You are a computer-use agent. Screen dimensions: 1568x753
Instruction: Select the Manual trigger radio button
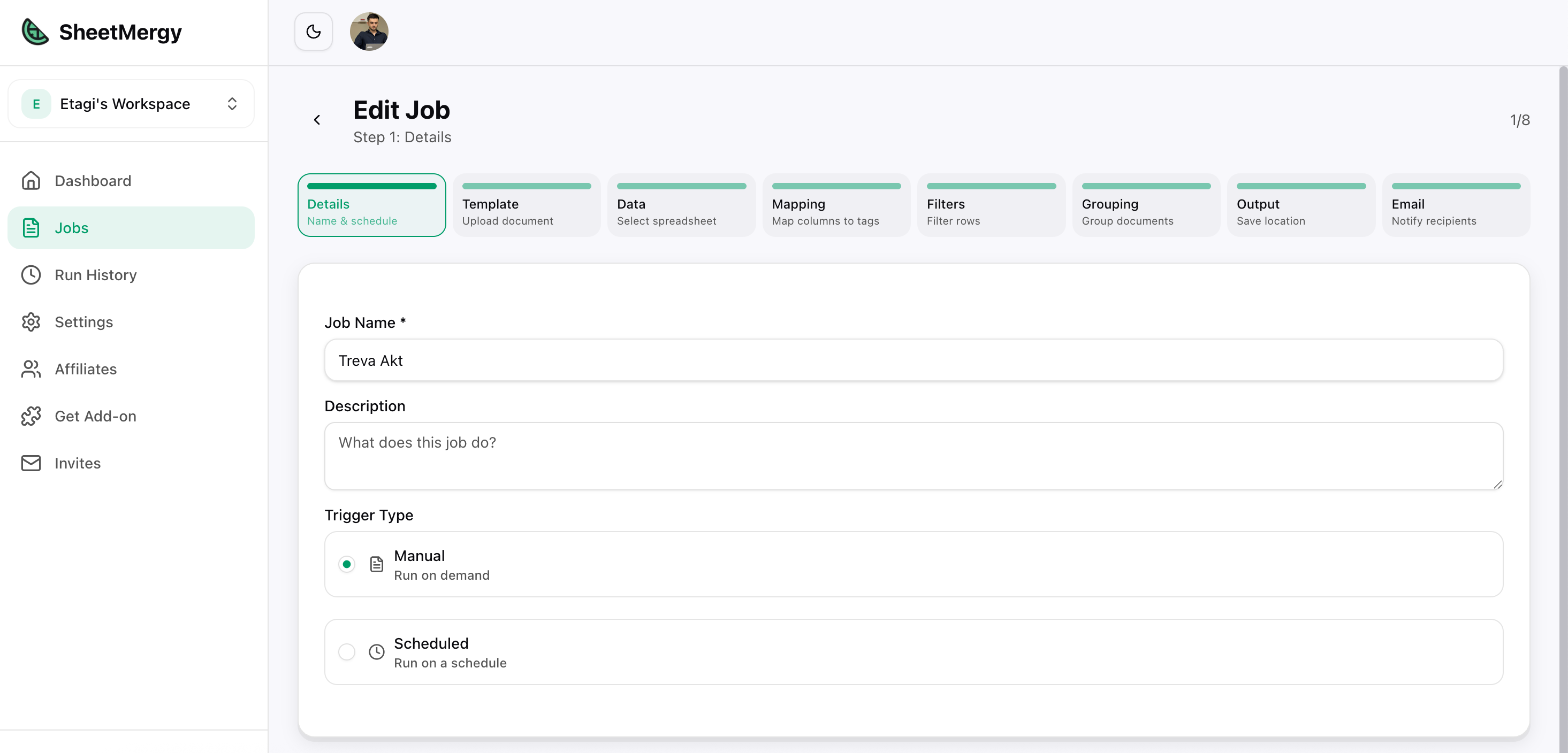point(347,564)
